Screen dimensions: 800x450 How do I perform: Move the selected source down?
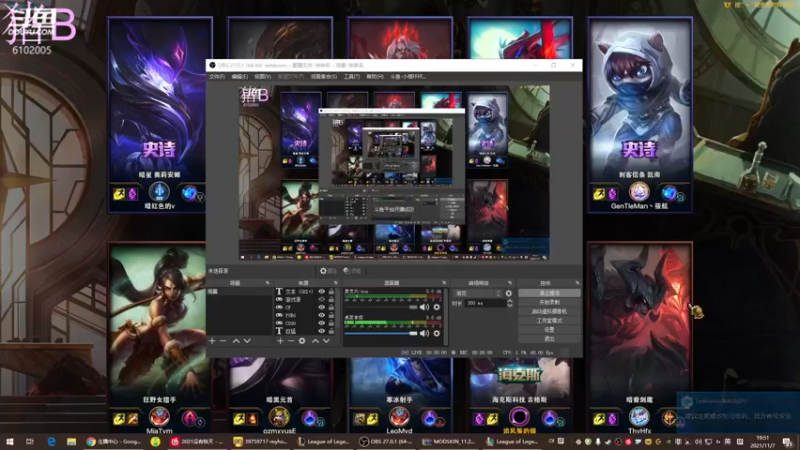326,341
